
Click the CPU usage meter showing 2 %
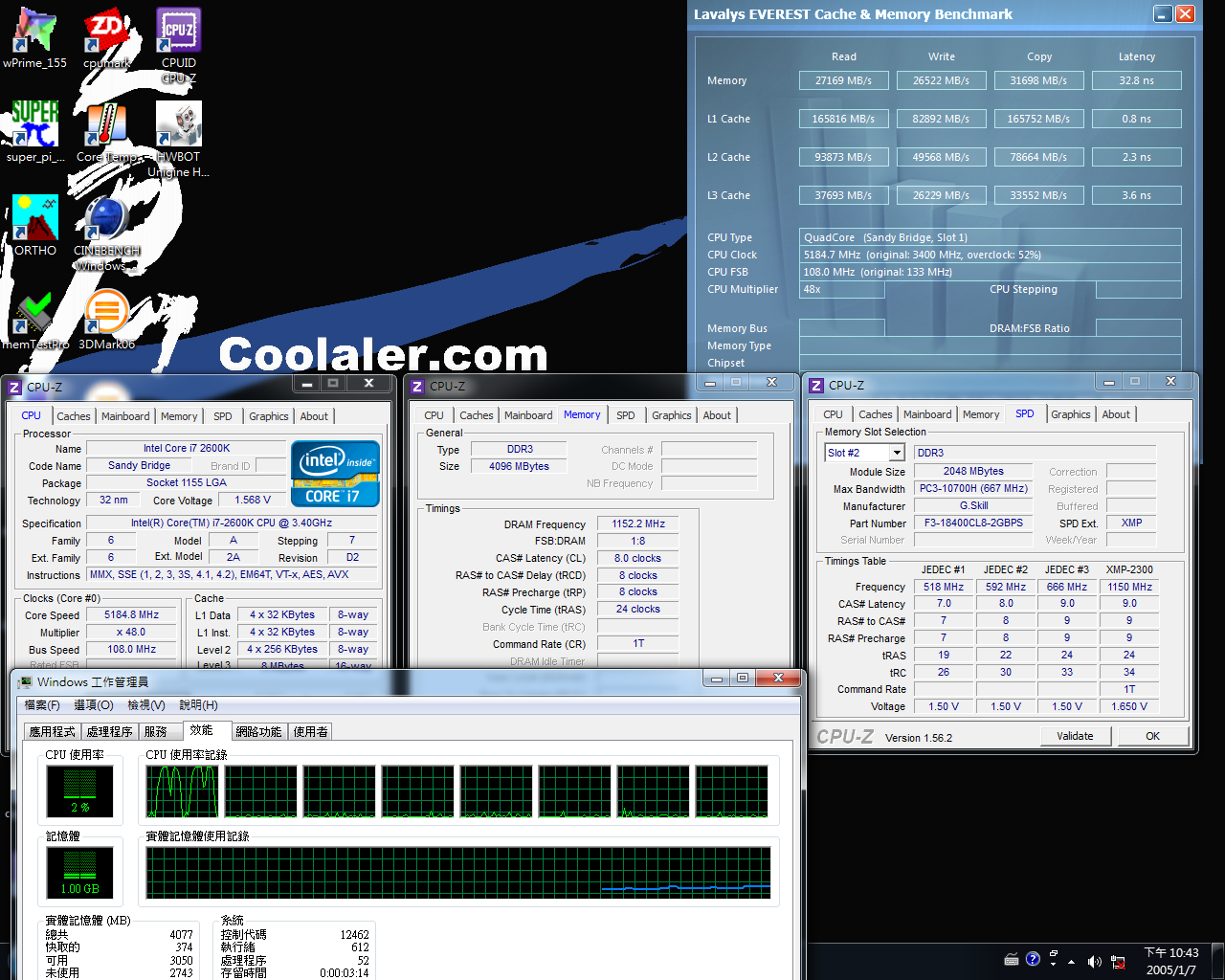tap(80, 791)
